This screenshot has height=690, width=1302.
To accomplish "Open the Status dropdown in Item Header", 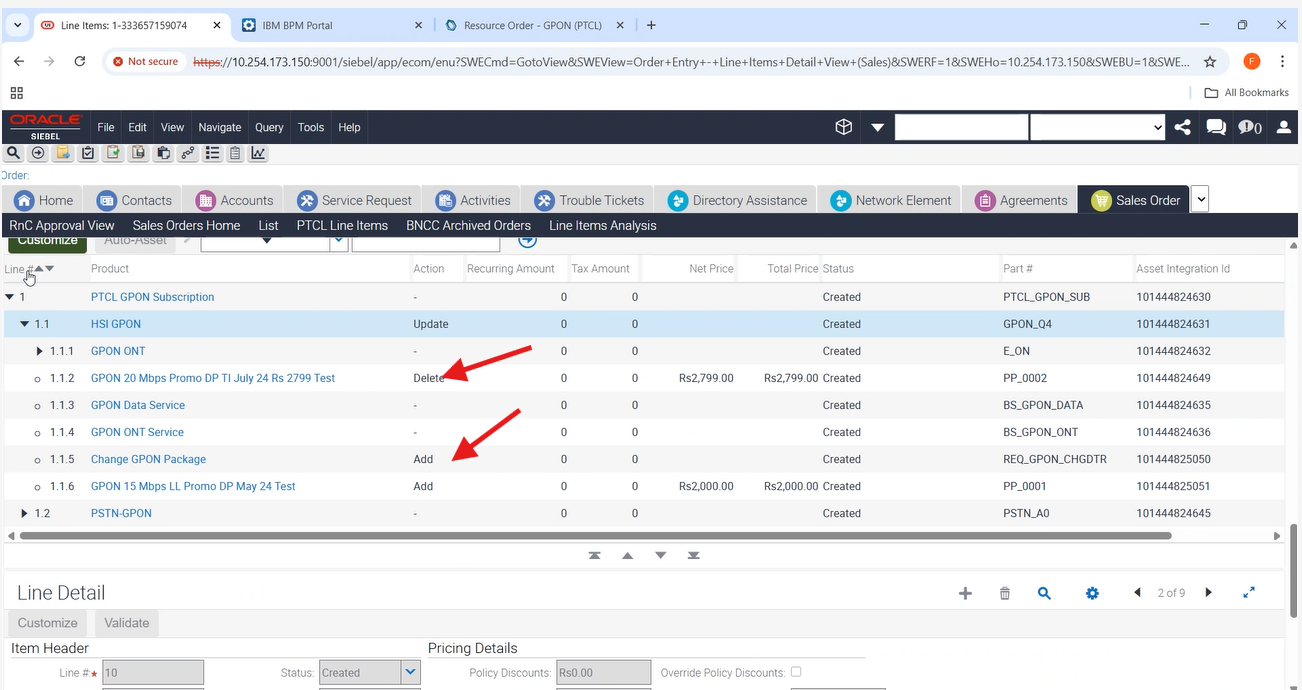I will point(410,673).
